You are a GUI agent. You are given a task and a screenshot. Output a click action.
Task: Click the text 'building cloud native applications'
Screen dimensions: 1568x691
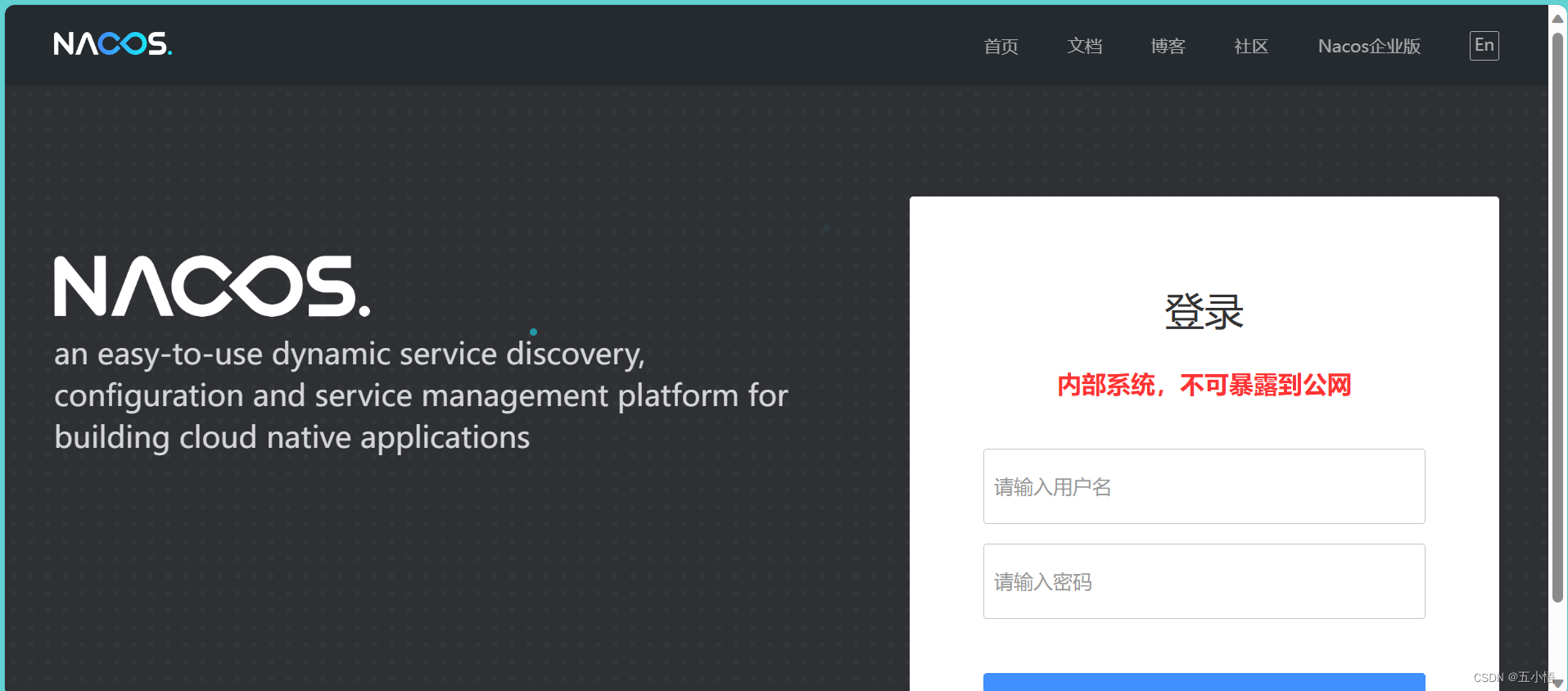pyautogui.click(x=292, y=437)
